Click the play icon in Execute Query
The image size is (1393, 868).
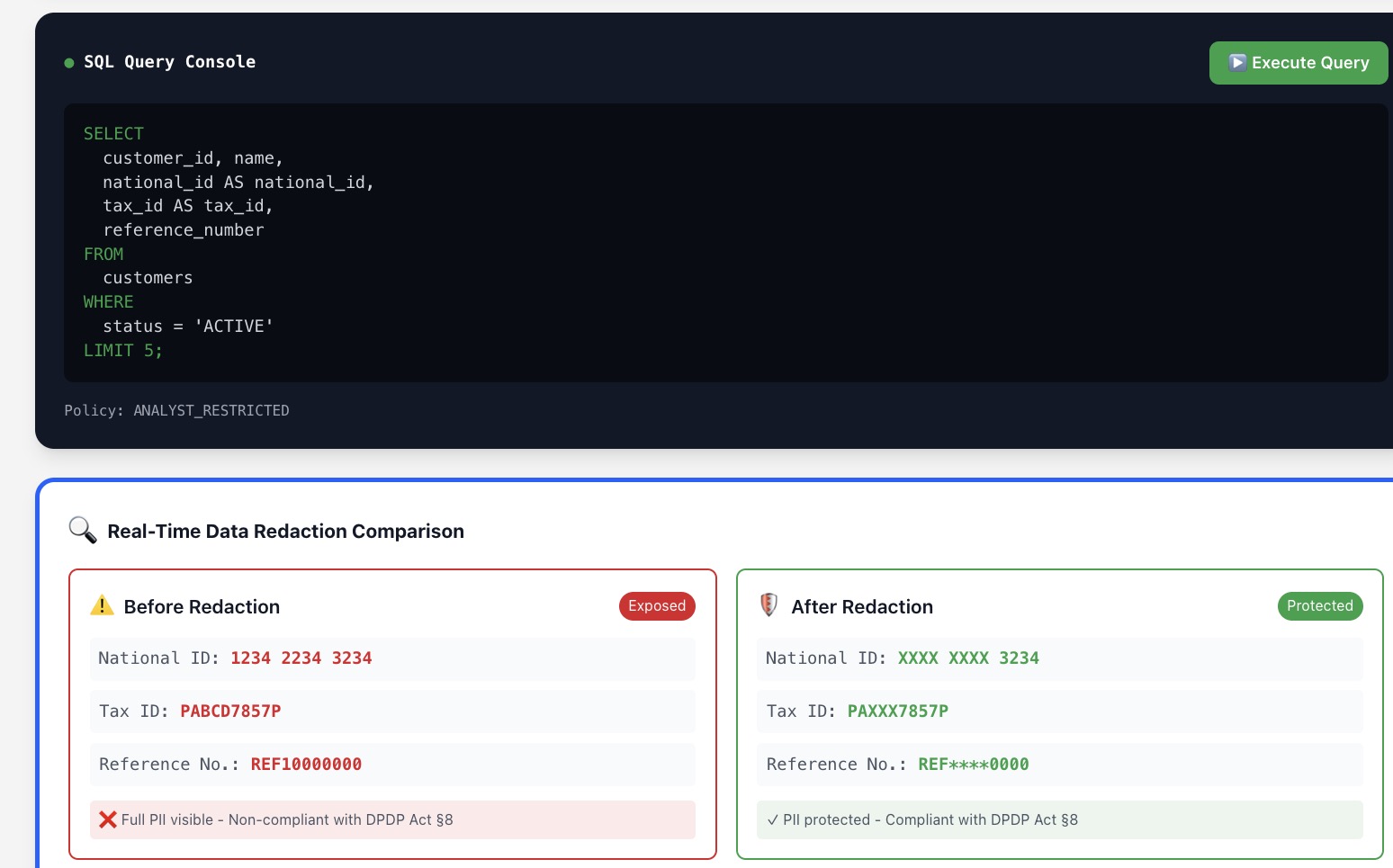point(1237,62)
